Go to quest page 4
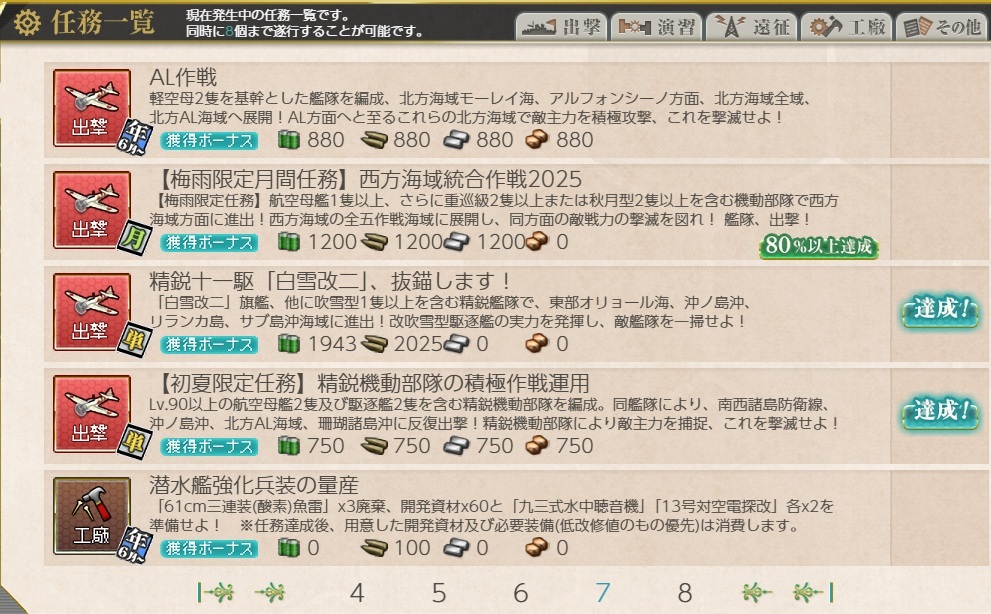Image resolution: width=991 pixels, height=614 pixels. [357, 593]
